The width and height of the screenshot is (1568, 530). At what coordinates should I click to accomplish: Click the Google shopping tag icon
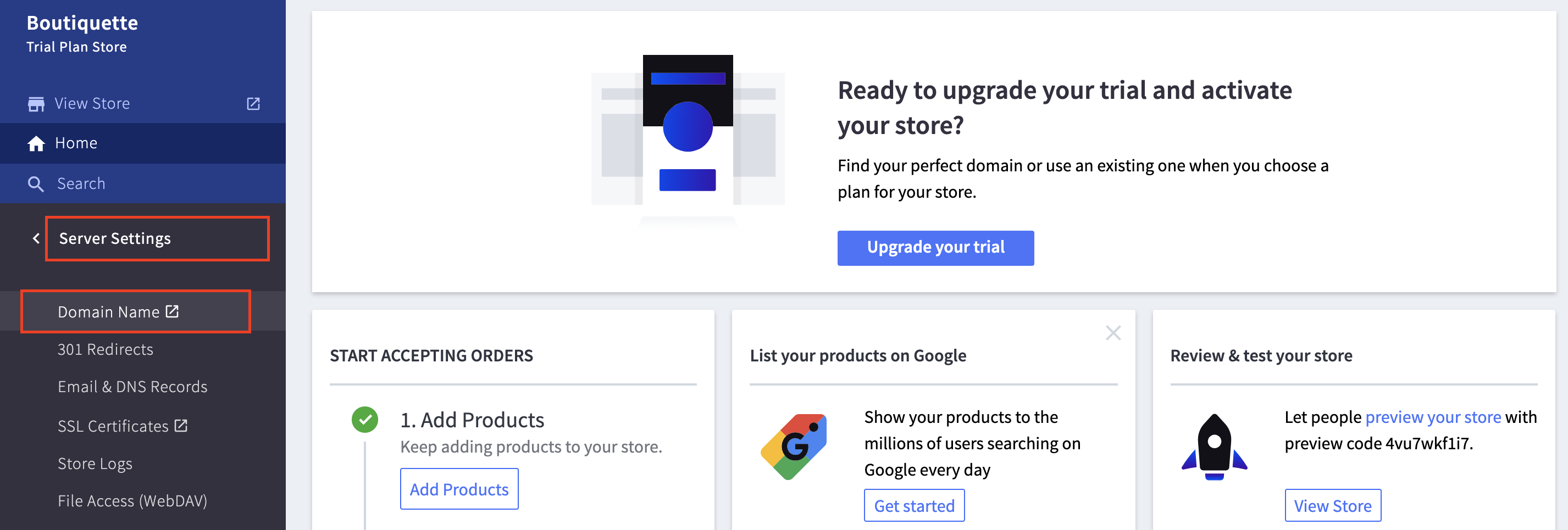pos(794,447)
